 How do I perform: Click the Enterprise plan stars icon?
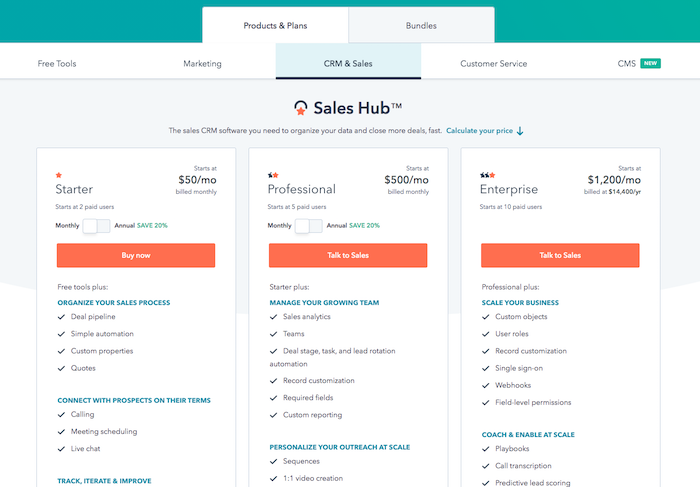[486, 174]
